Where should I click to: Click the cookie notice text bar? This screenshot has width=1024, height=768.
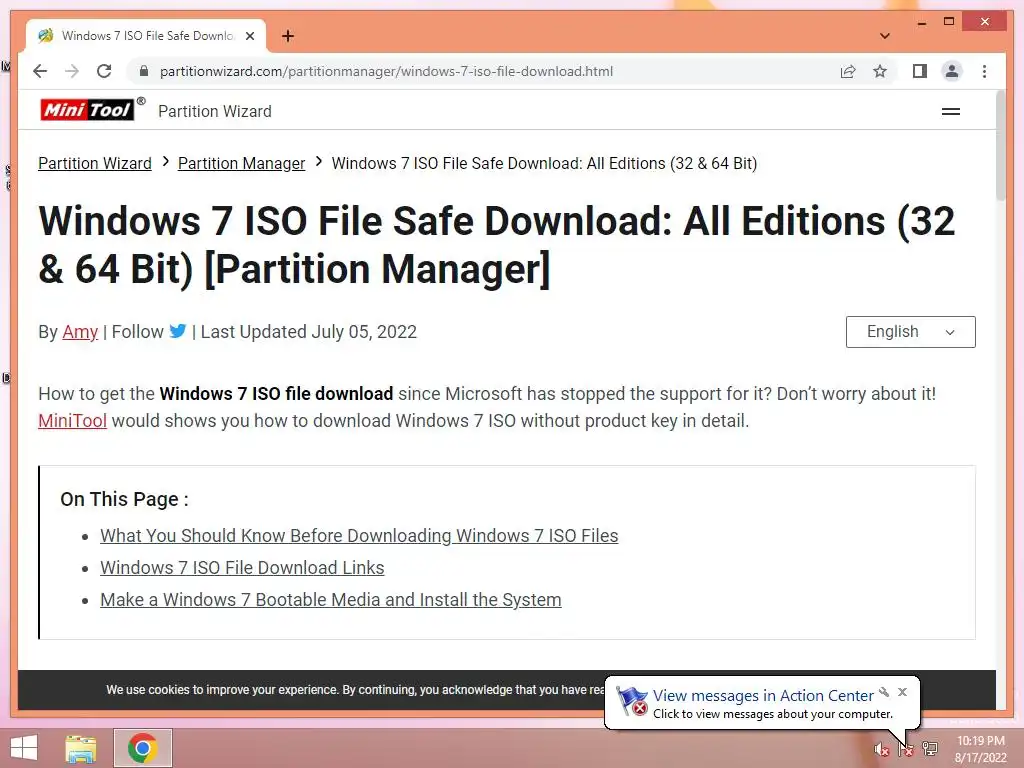(355, 690)
